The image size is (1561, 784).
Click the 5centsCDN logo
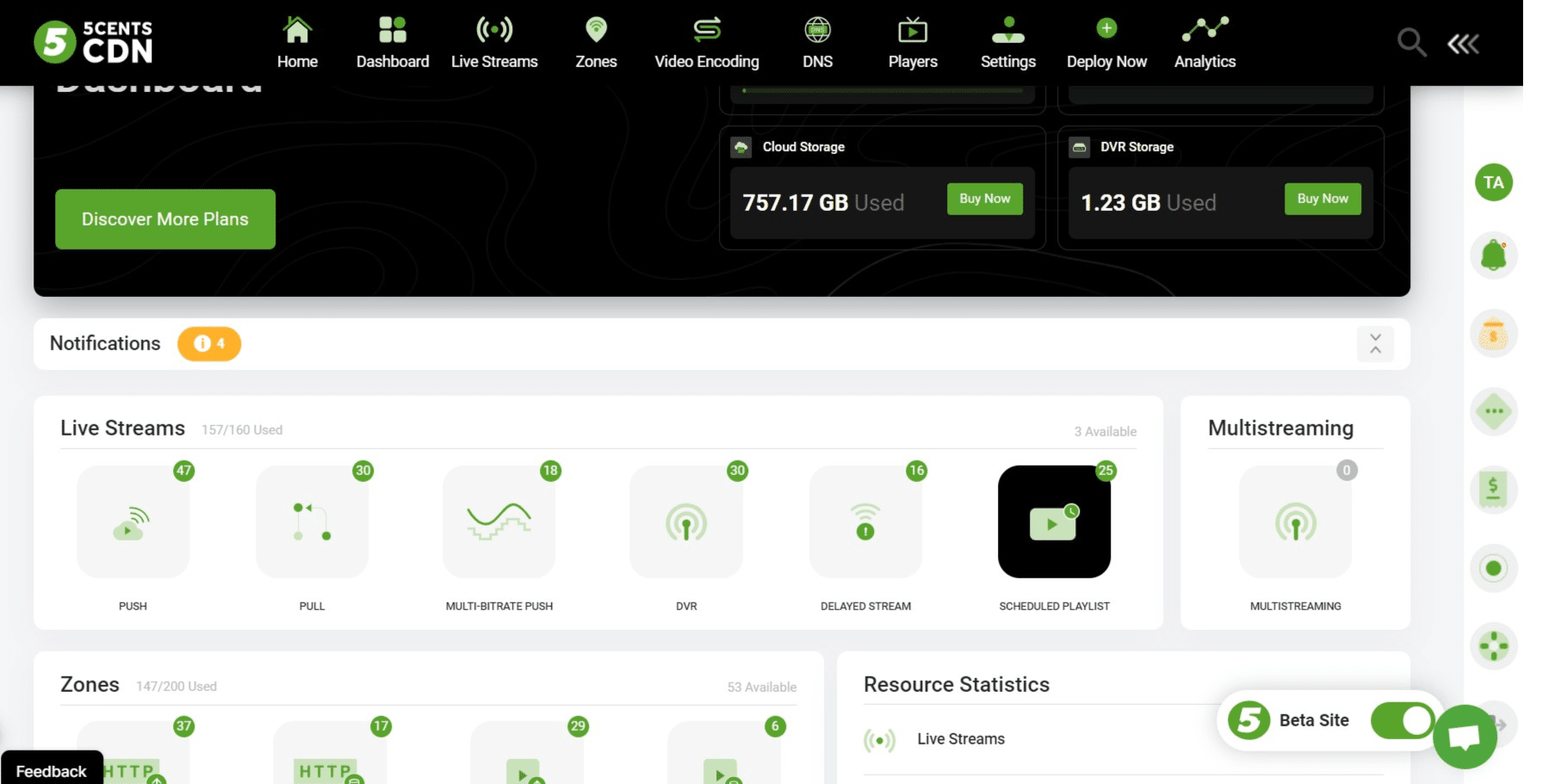93,42
